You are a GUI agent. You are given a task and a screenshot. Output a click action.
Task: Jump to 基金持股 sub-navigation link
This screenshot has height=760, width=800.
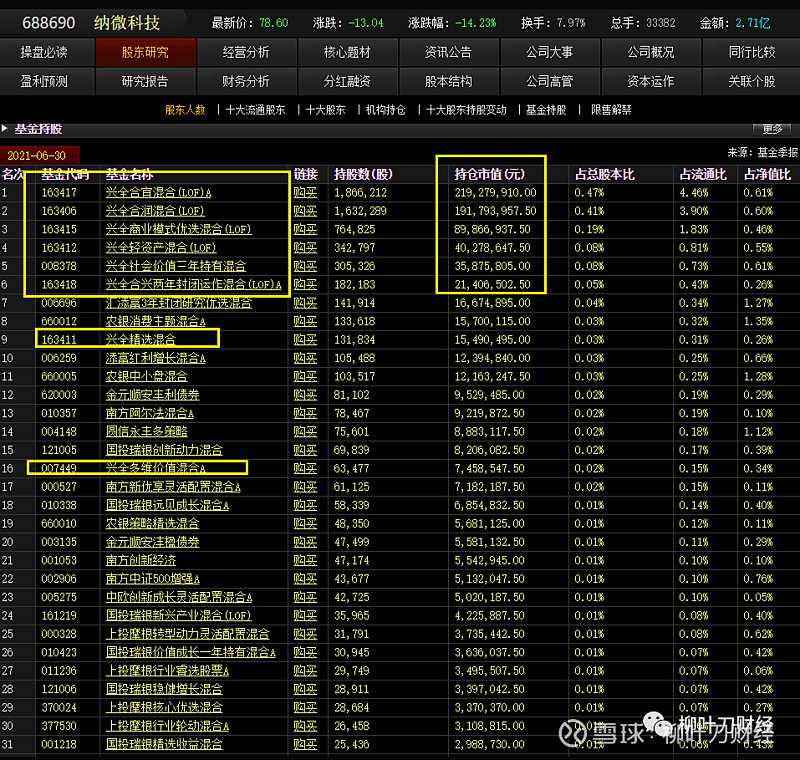point(546,110)
